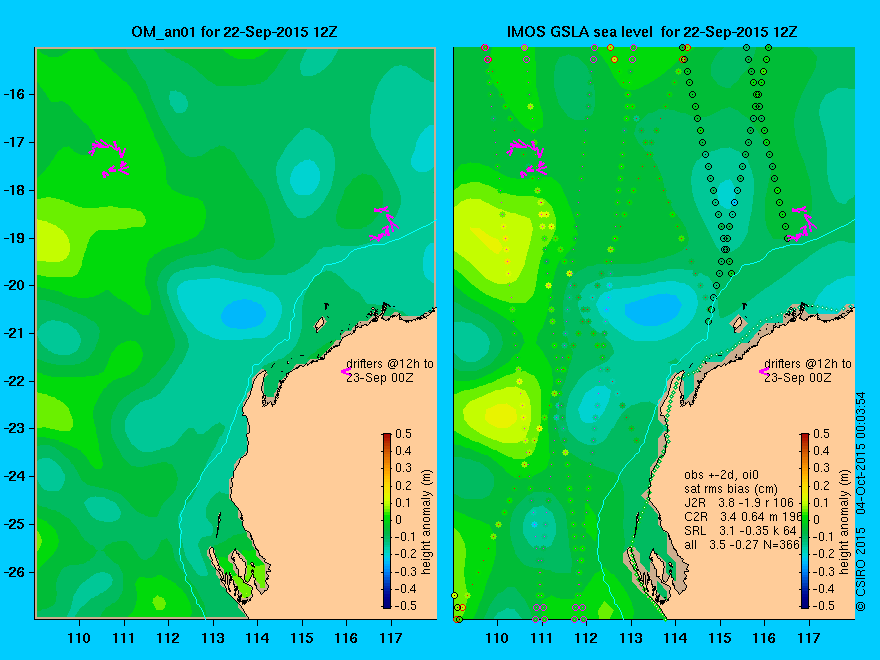The image size is (880, 660).
Task: Click the drifter track near 117°E in OM_an01 panel
Action: coord(384,224)
